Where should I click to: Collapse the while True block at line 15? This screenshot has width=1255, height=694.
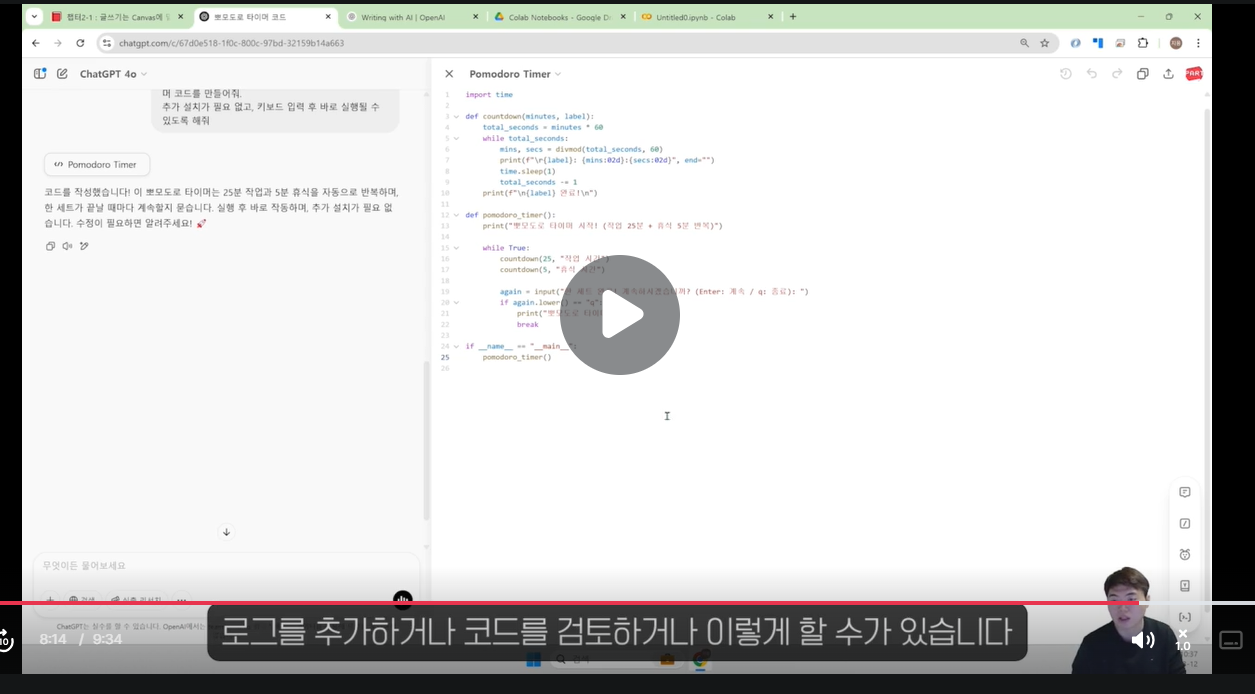457,248
